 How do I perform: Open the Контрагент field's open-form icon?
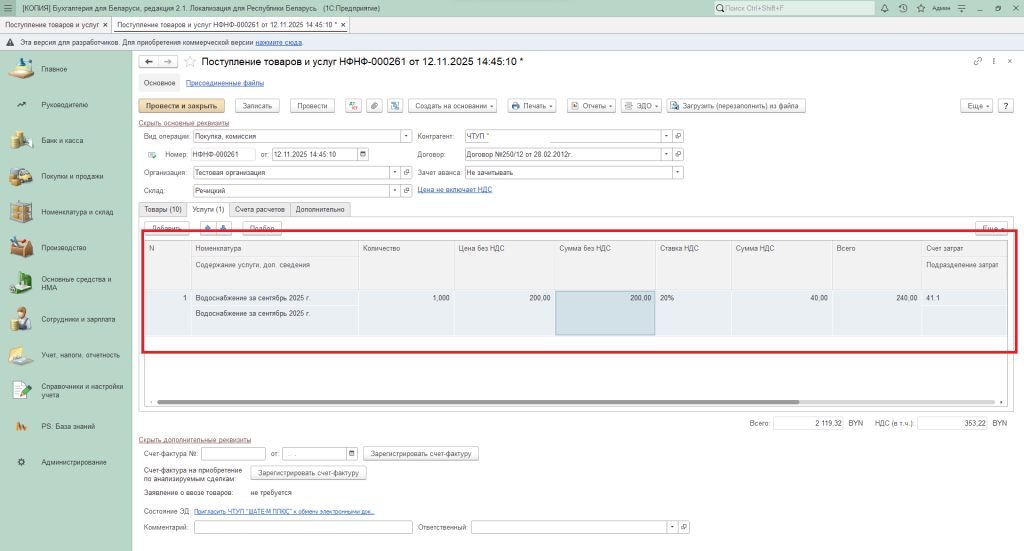679,136
